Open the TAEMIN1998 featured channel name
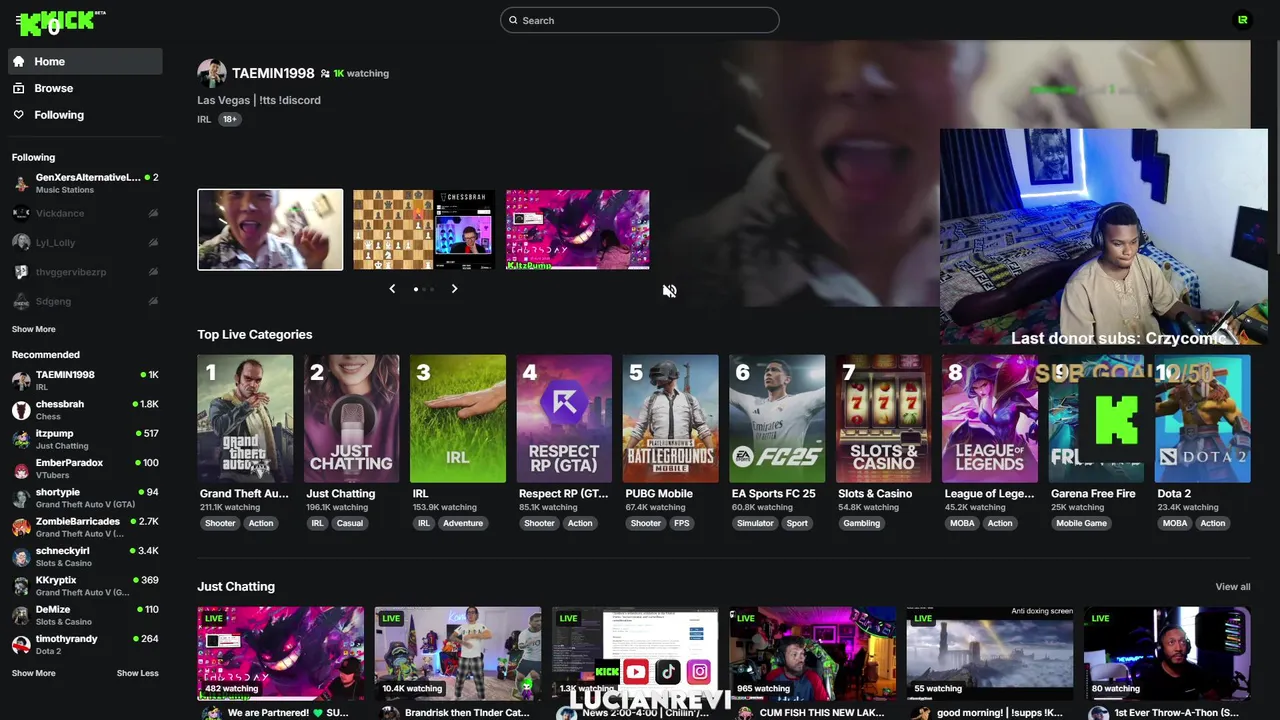 (273, 73)
